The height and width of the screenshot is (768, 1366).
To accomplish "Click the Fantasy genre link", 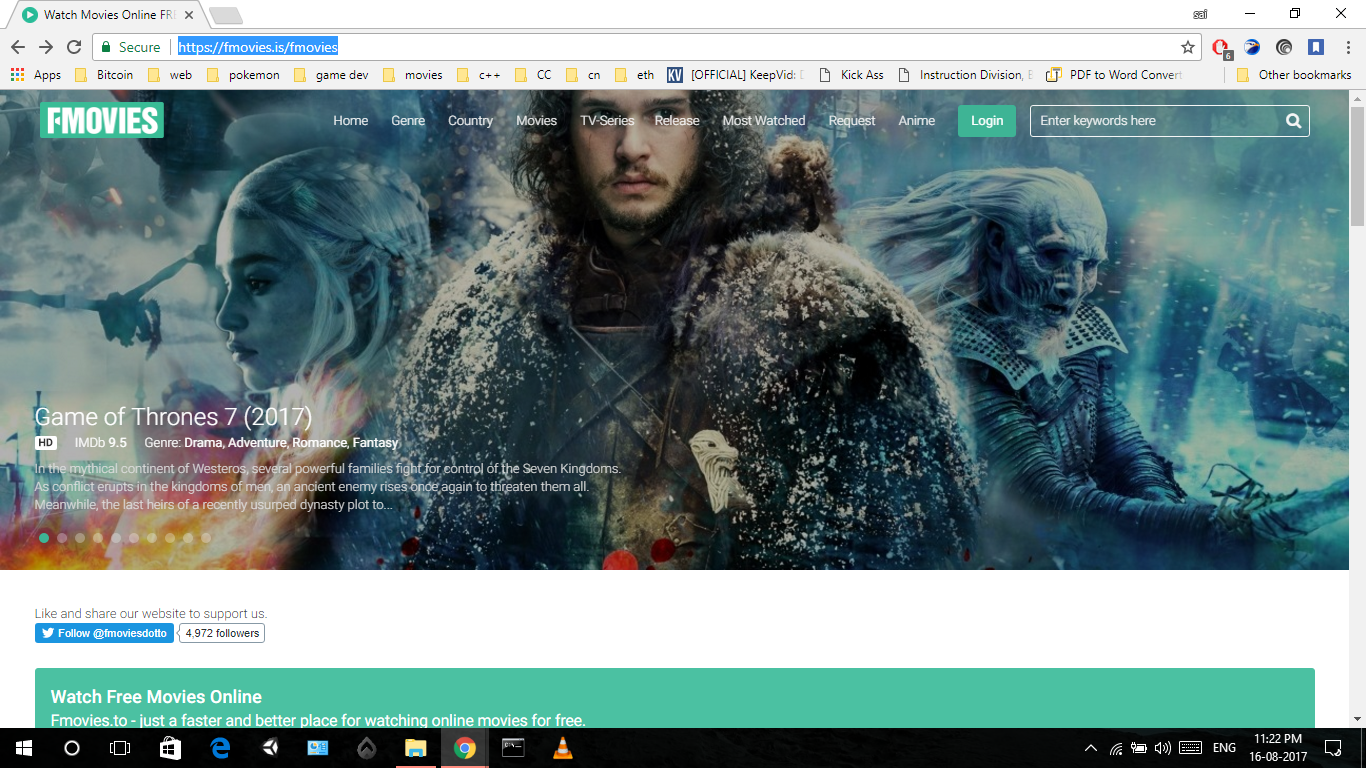I will [375, 443].
